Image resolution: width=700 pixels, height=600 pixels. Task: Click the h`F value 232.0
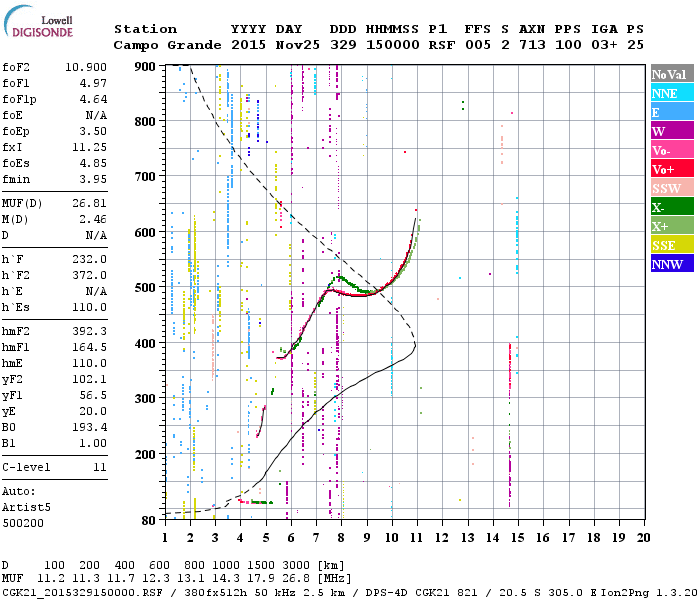click(90, 259)
